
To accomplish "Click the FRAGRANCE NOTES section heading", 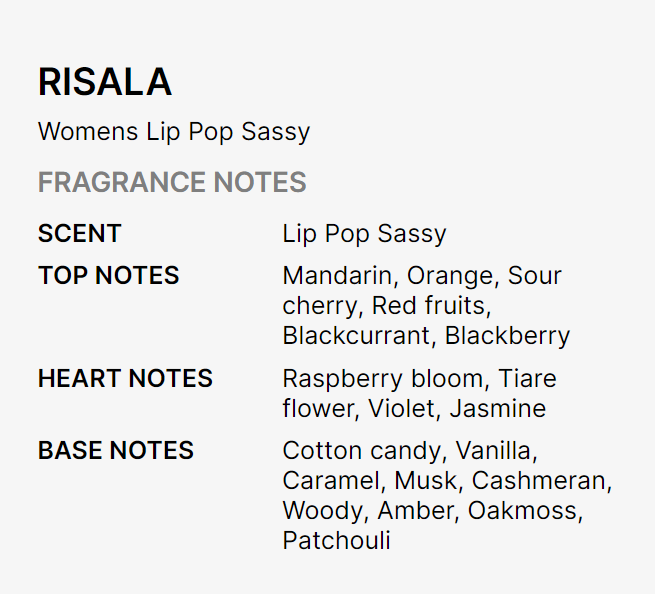I will click(x=172, y=182).
